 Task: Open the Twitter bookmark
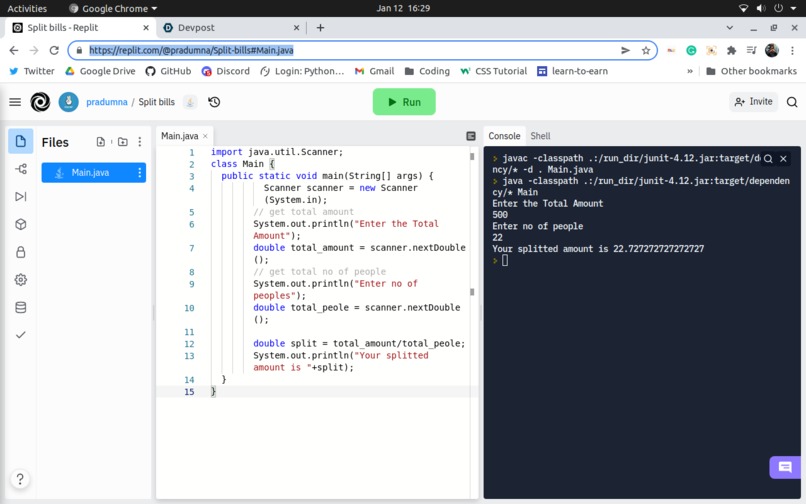[x=32, y=71]
